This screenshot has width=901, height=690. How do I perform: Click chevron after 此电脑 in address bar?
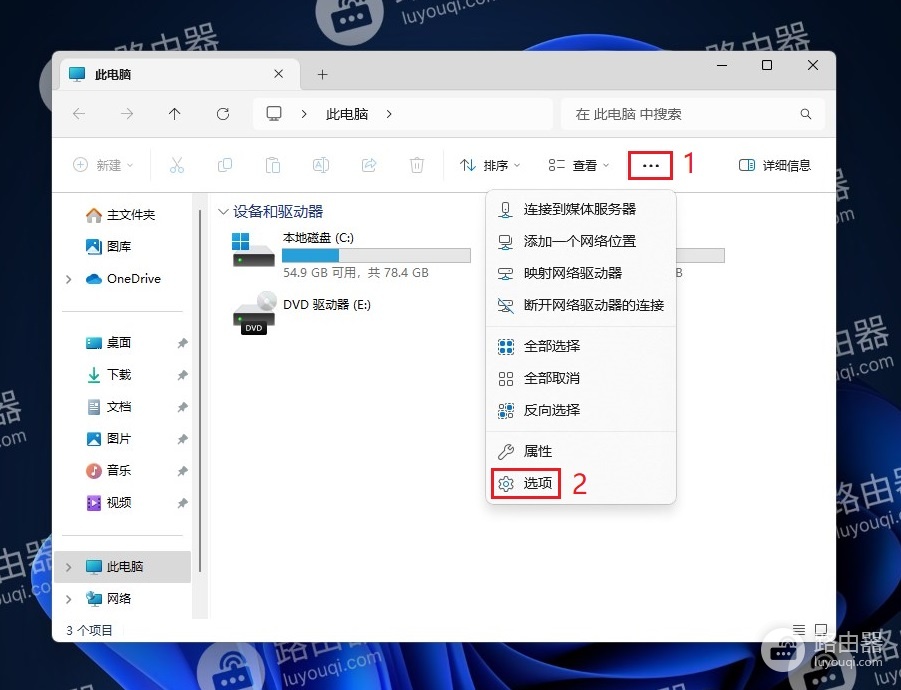click(389, 114)
